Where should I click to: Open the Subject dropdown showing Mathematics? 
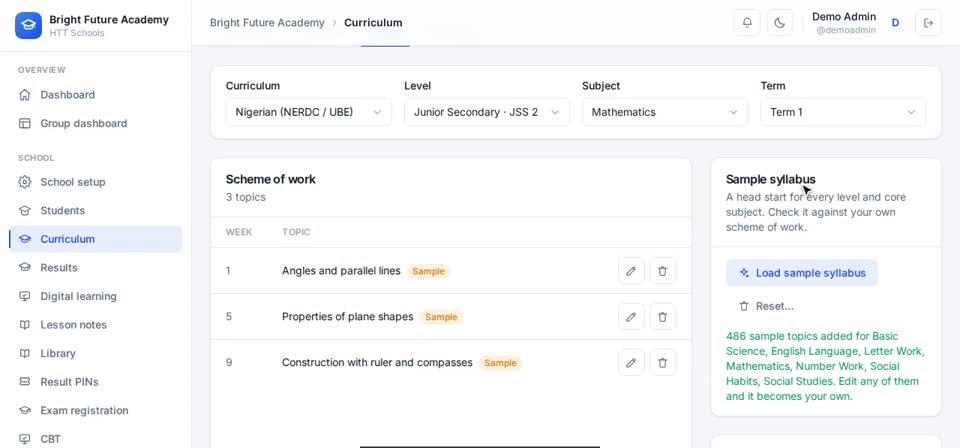[665, 113]
